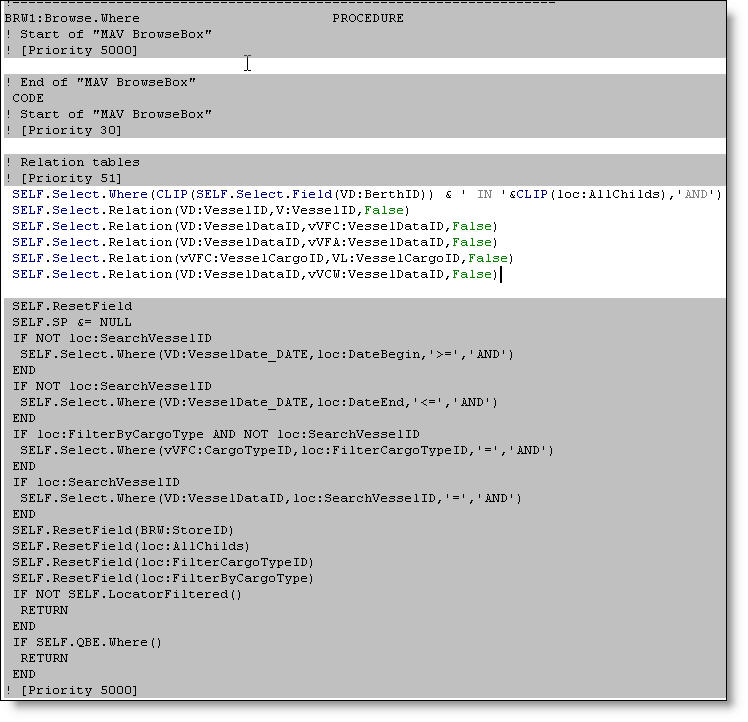The width and height of the screenshot is (748, 722).
Task: Click the SELF.ResetField(loc:AllChilds) line
Action: pyautogui.click(x=131, y=546)
